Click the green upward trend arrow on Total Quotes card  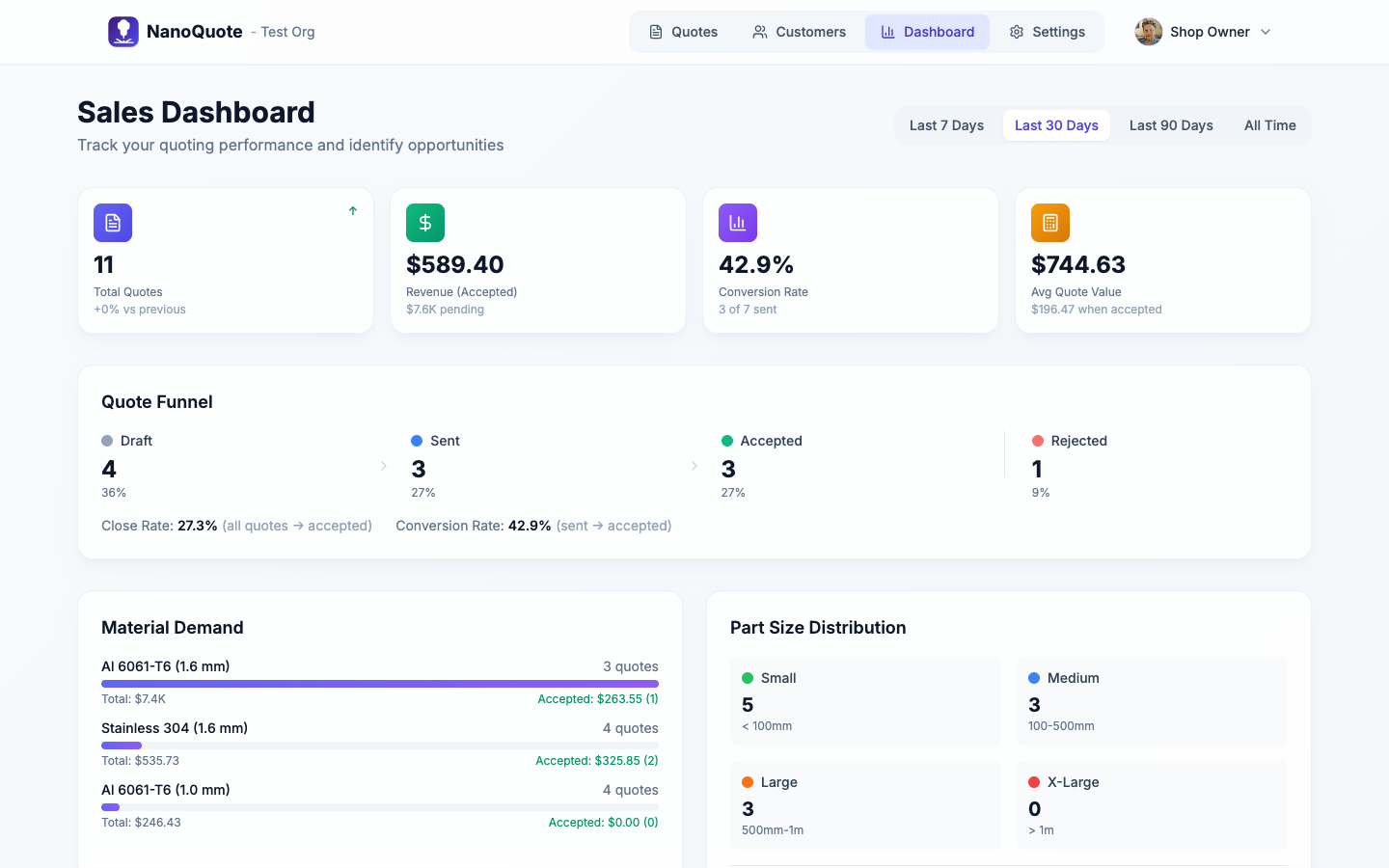click(x=352, y=208)
